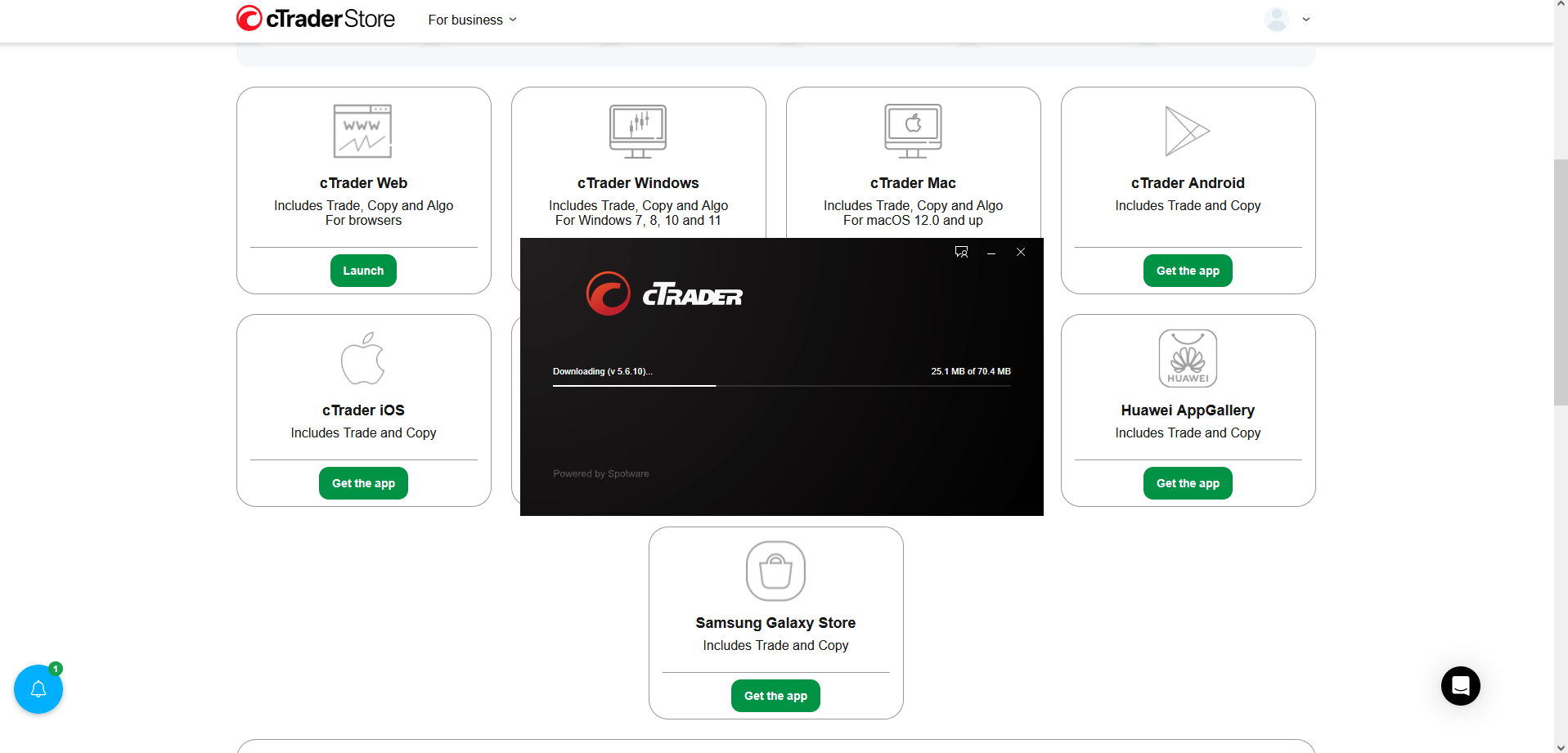Click the cTrader iOS title
The image size is (1568, 753).
(x=363, y=410)
